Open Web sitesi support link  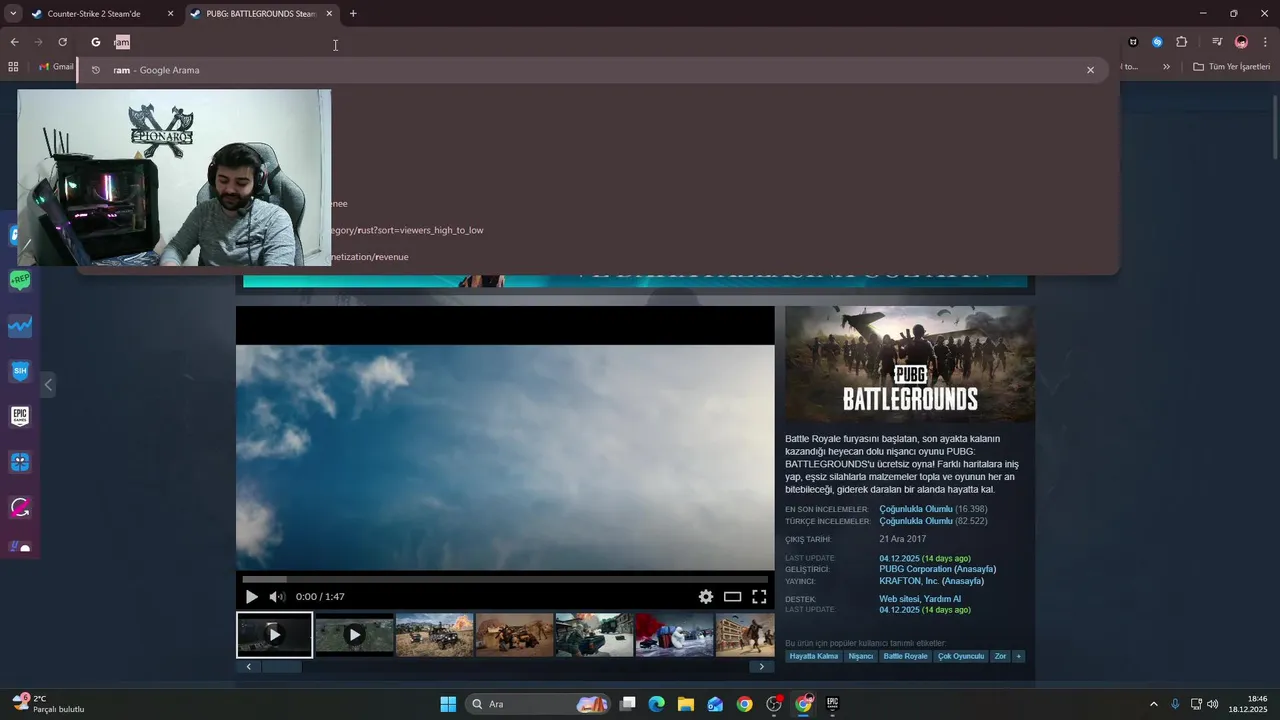pyautogui.click(x=899, y=599)
